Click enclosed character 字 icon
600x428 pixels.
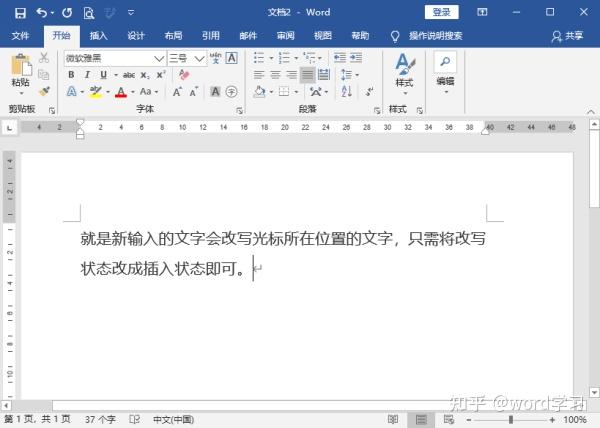click(232, 92)
